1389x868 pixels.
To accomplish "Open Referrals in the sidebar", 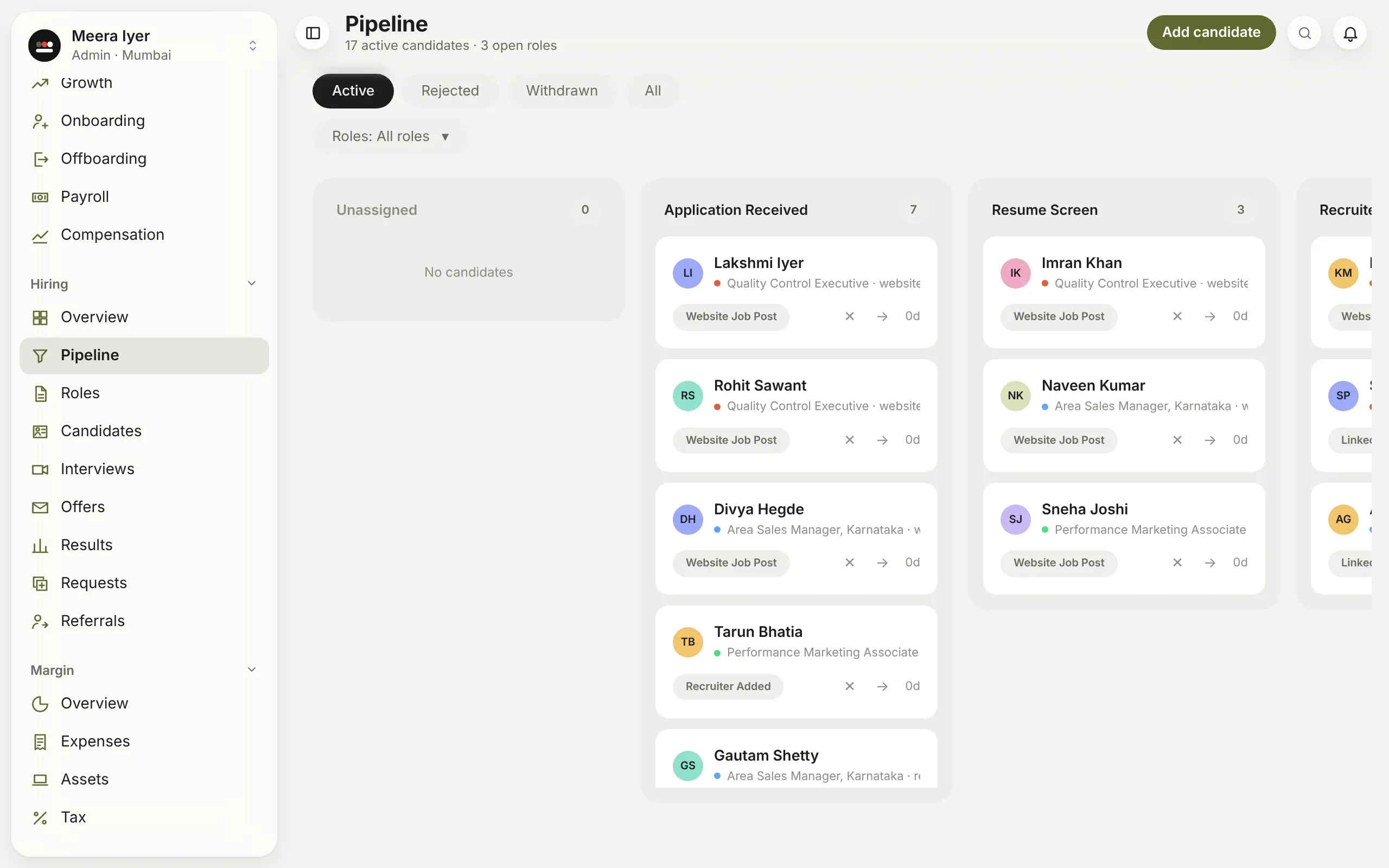I will click(x=144, y=621).
